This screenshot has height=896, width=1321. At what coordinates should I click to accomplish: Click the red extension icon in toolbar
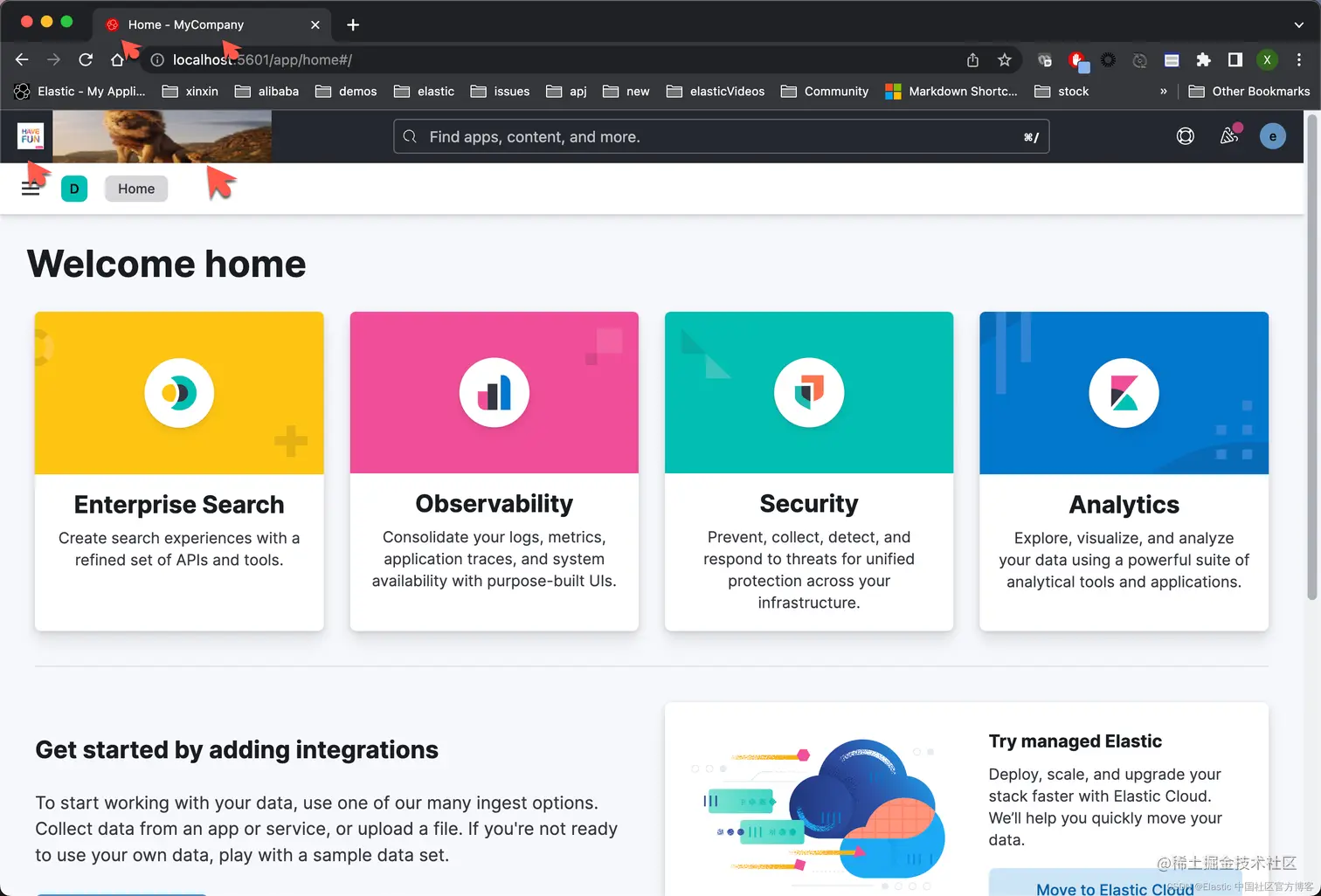click(1078, 60)
